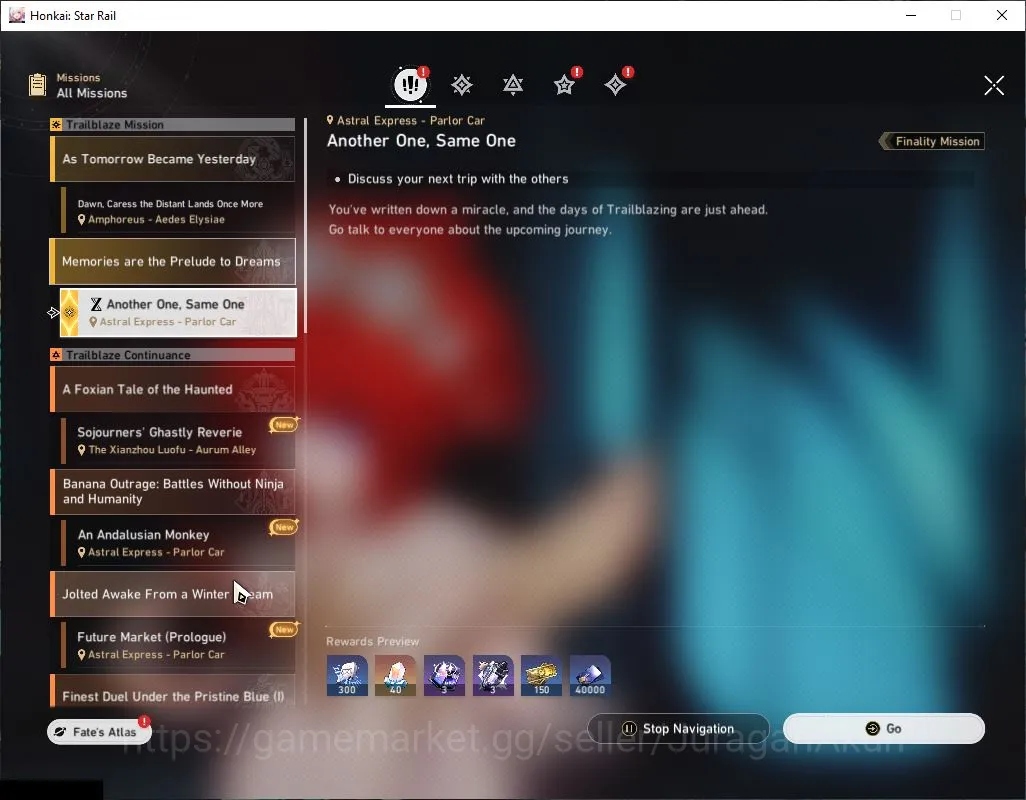Click pin icon on The Xianzhou Luofu - Aurum Alley
Screen dimensions: 1026x800
pos(82,450)
